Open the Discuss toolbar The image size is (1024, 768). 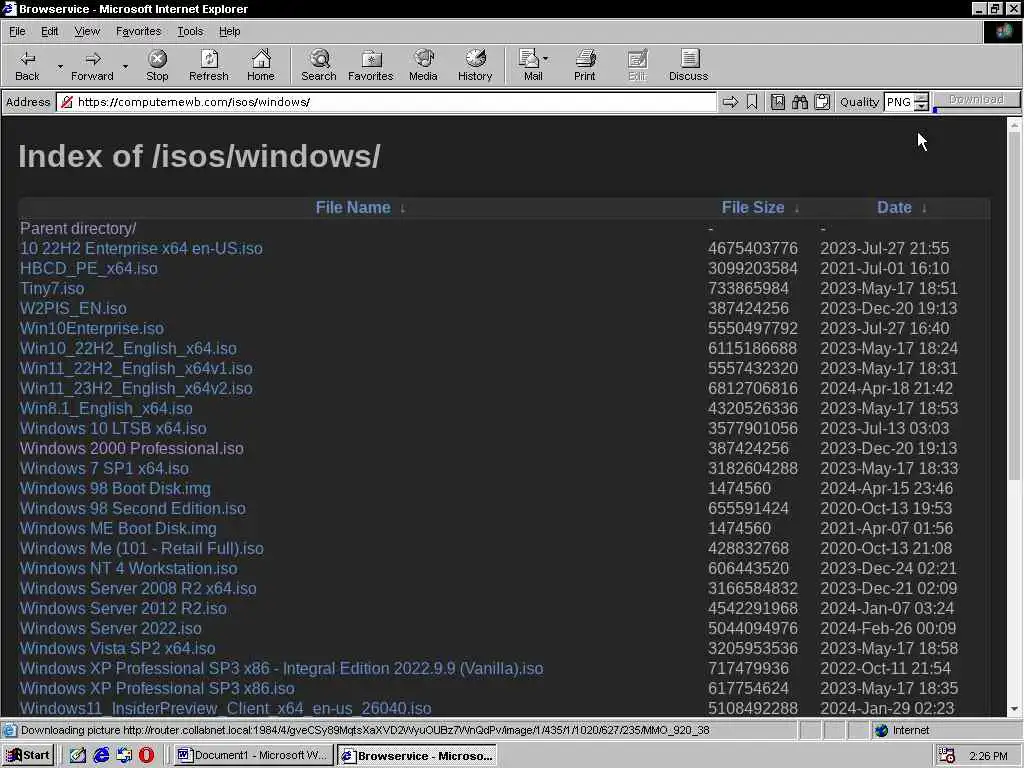coord(688,65)
